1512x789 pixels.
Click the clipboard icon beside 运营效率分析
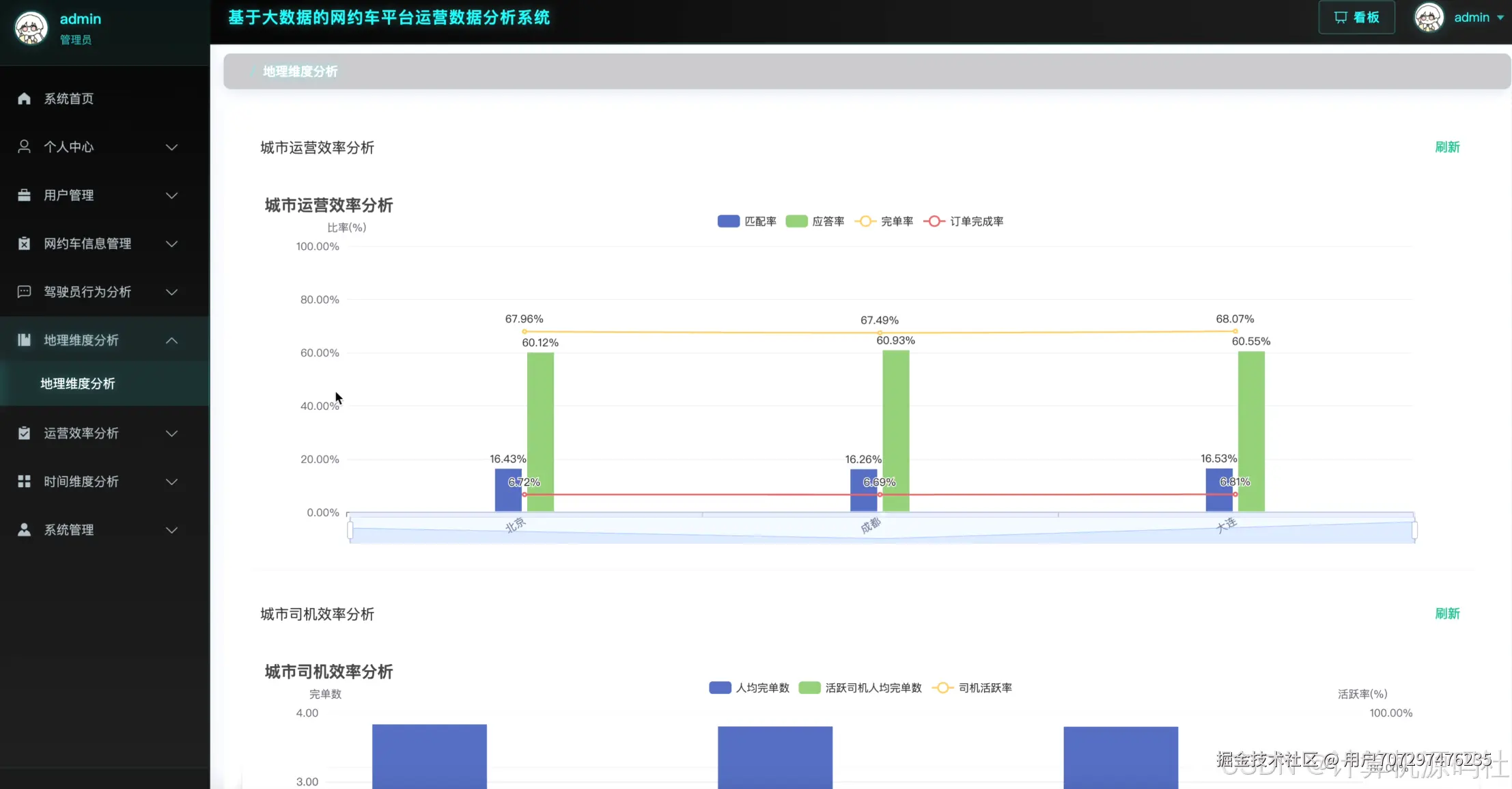point(24,433)
